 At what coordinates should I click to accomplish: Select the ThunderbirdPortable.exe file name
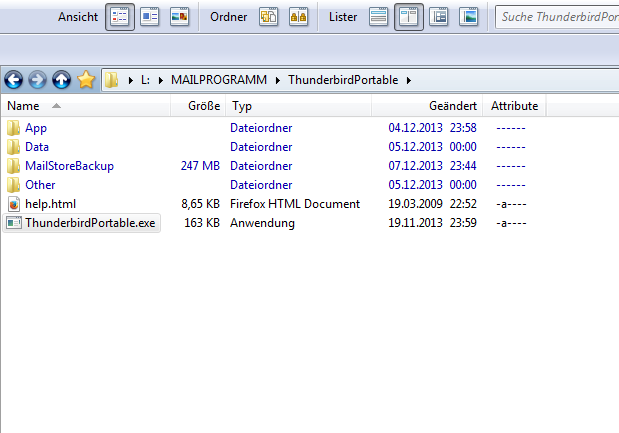point(90,223)
